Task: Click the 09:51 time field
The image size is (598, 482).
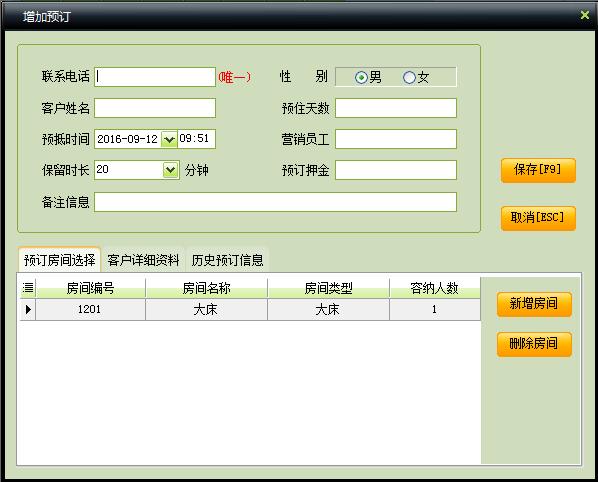Action: point(196,138)
